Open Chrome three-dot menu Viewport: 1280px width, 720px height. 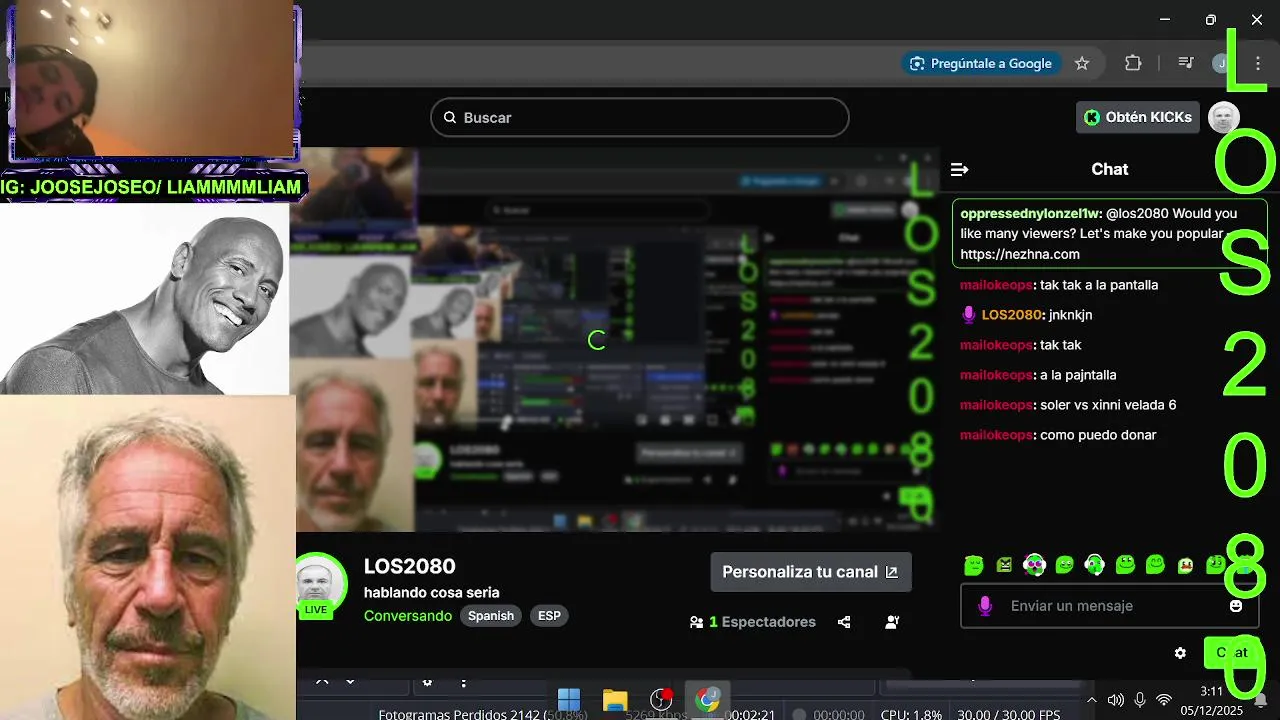pos(1258,63)
